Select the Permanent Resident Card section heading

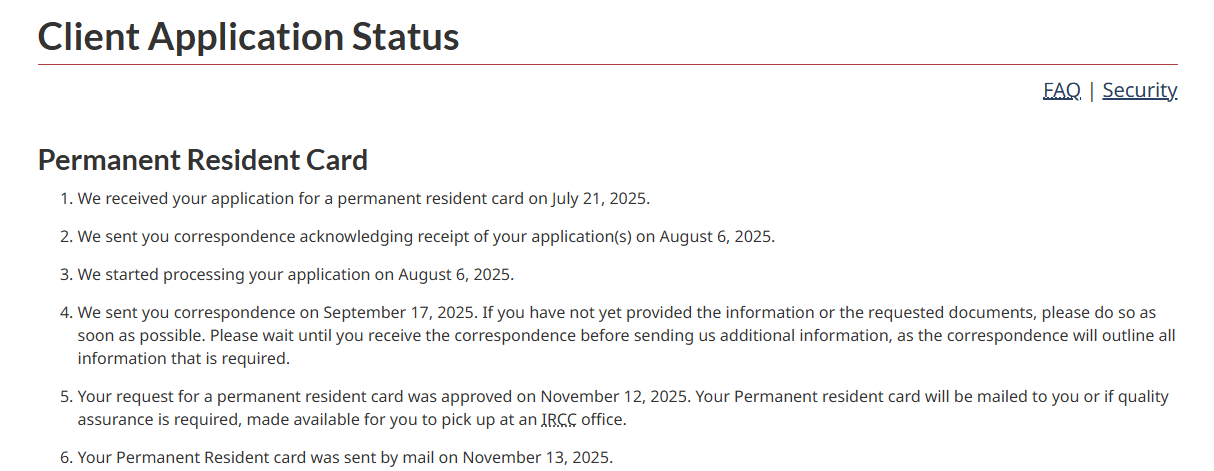point(202,160)
